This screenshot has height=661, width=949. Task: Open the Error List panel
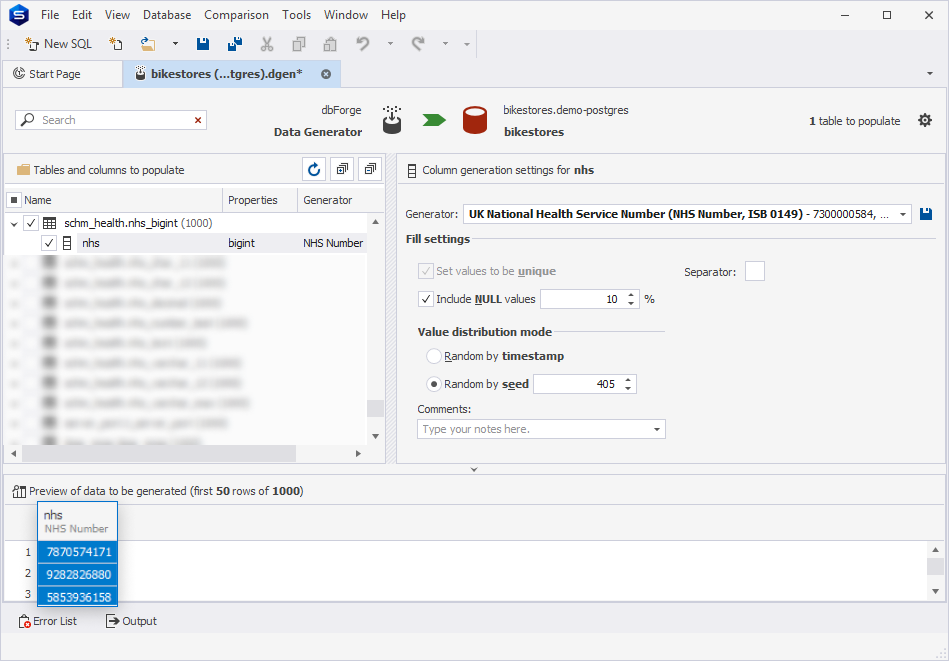click(x=48, y=621)
